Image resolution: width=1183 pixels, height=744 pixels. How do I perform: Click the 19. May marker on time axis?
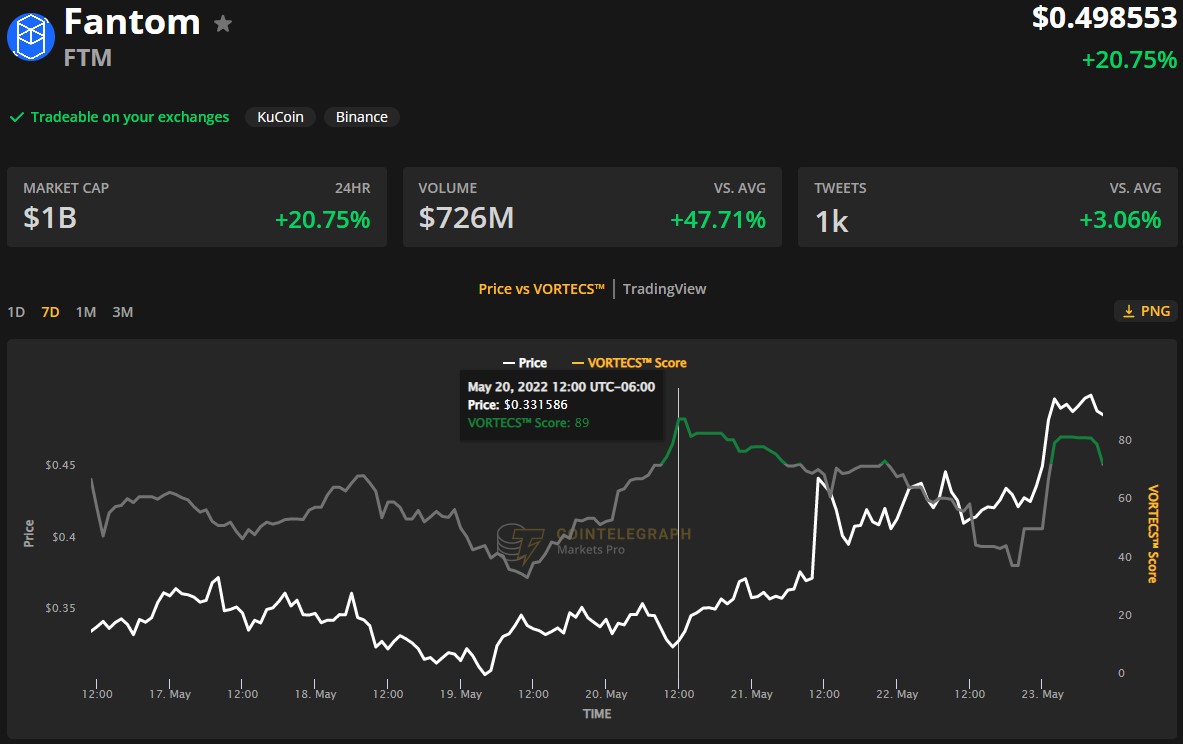tap(461, 694)
